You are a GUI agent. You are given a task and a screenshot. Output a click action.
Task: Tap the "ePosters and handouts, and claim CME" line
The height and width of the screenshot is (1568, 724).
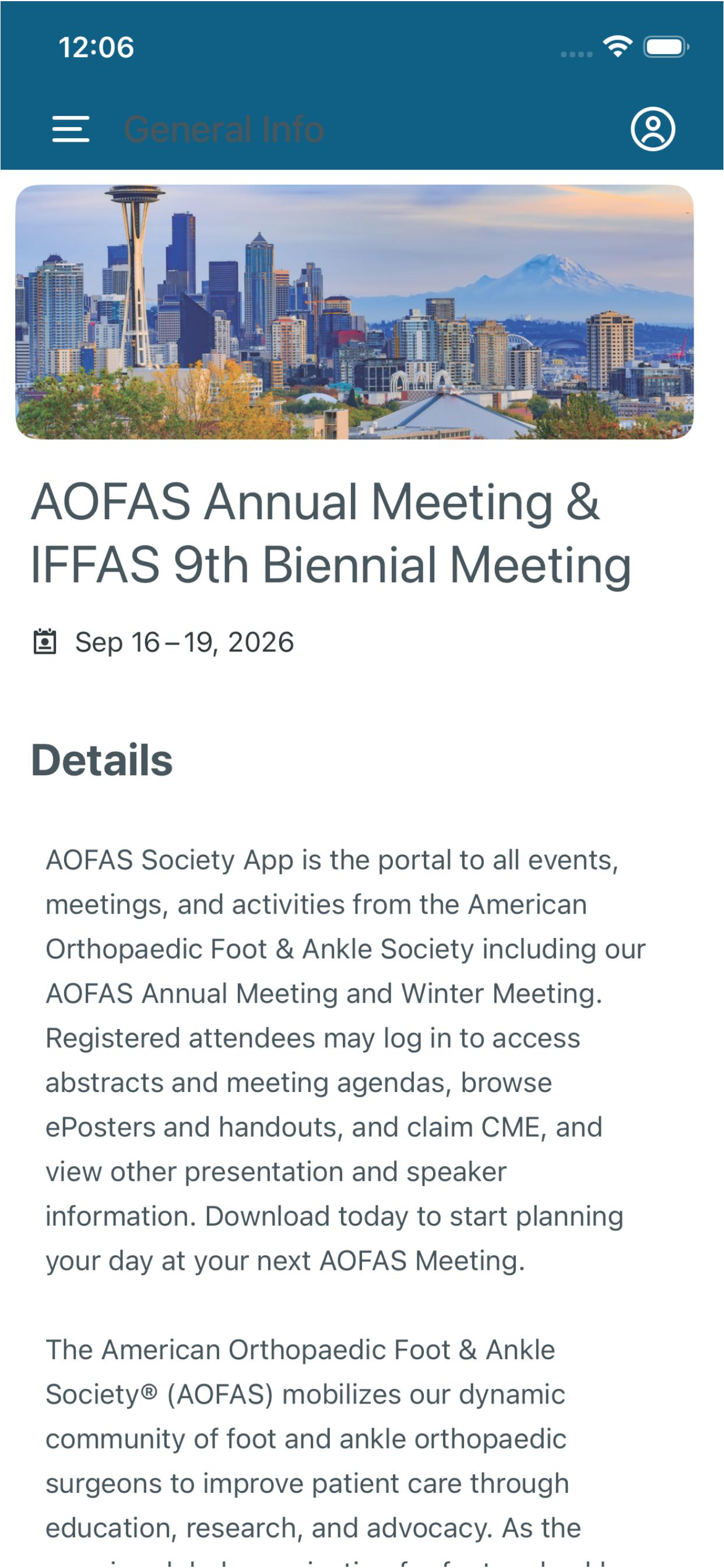[324, 1128]
